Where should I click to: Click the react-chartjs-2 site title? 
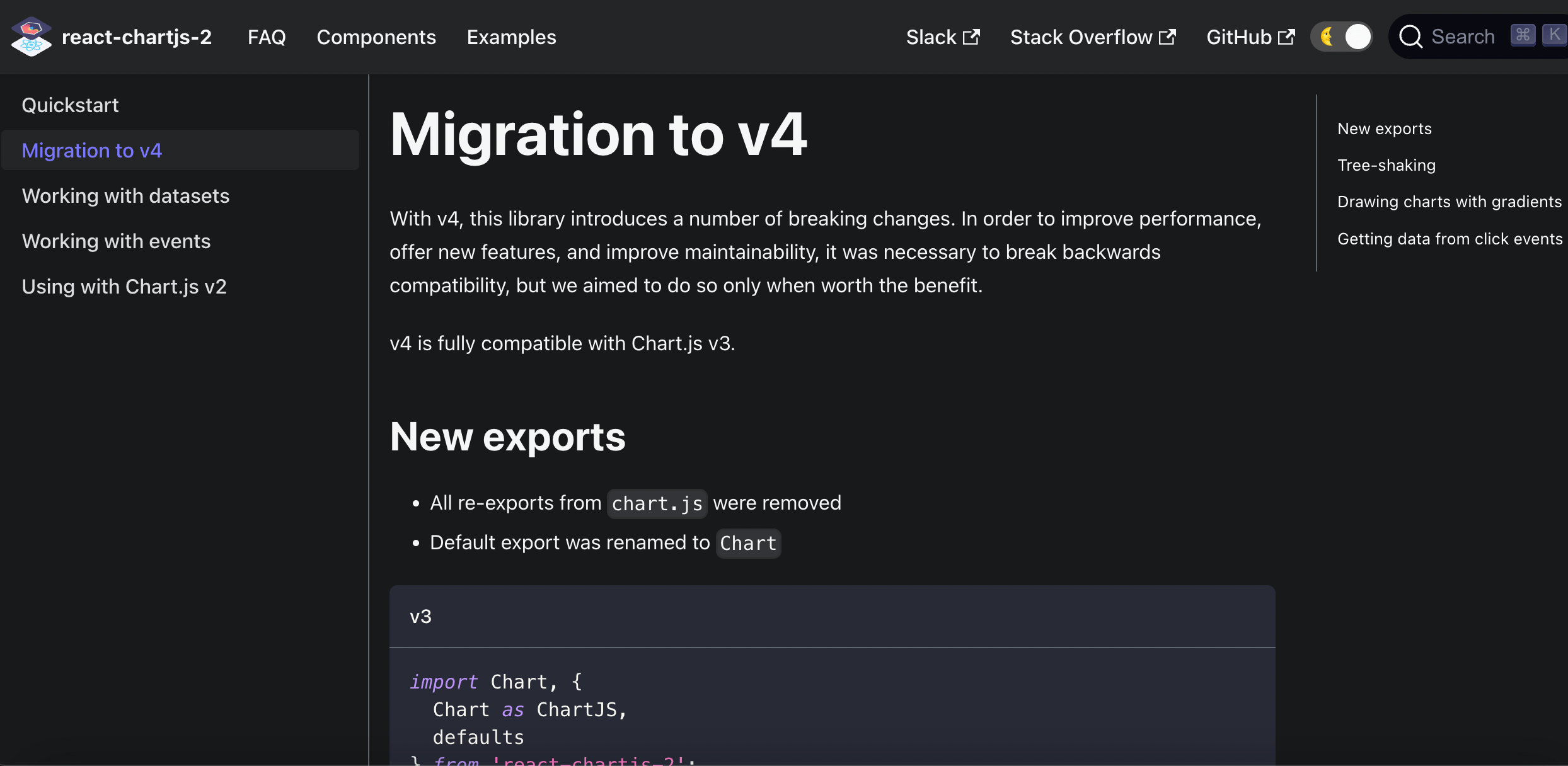tap(137, 37)
